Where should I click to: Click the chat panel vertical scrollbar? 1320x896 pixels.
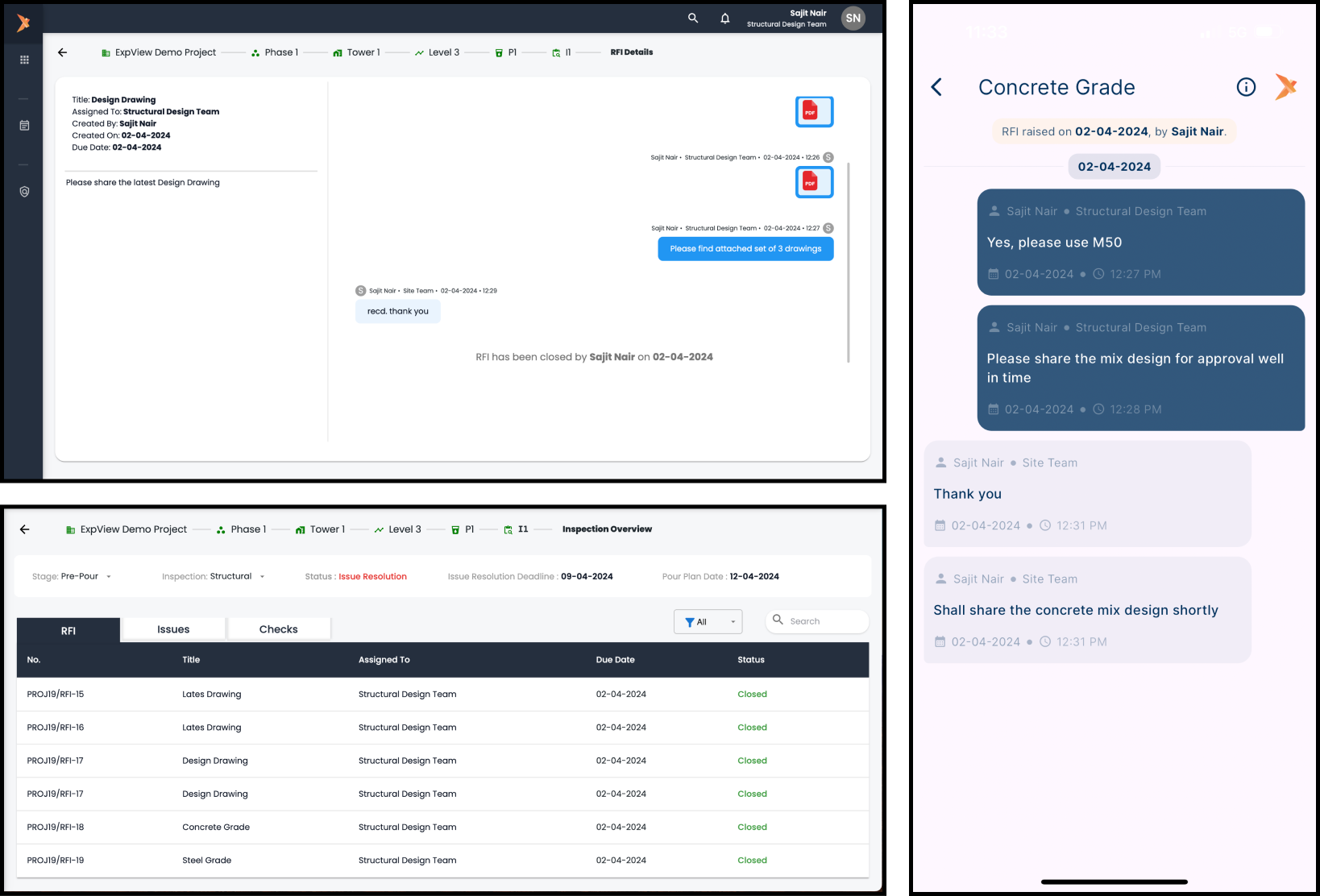[x=849, y=262]
